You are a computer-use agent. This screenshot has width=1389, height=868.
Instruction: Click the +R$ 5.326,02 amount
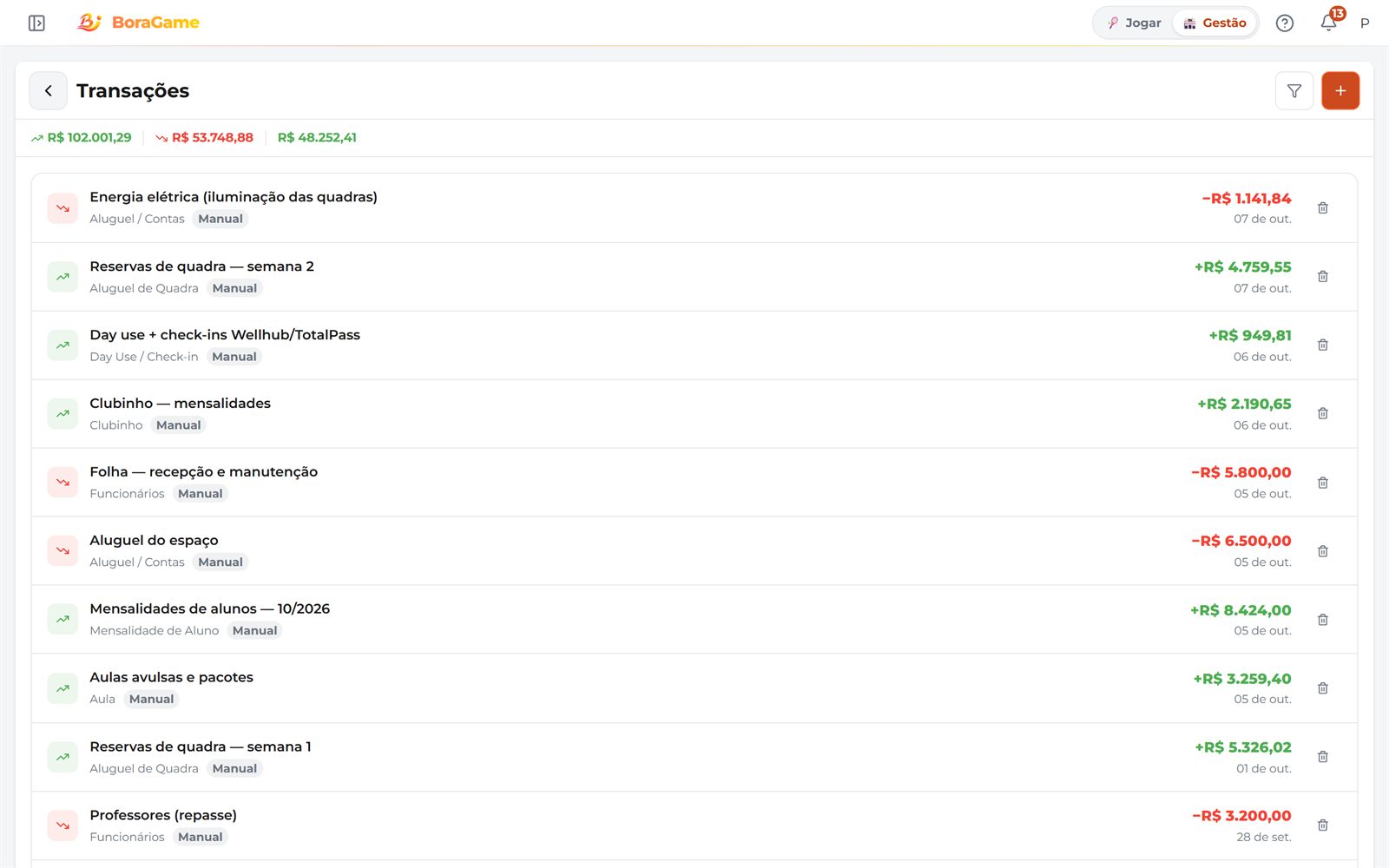1243,747
